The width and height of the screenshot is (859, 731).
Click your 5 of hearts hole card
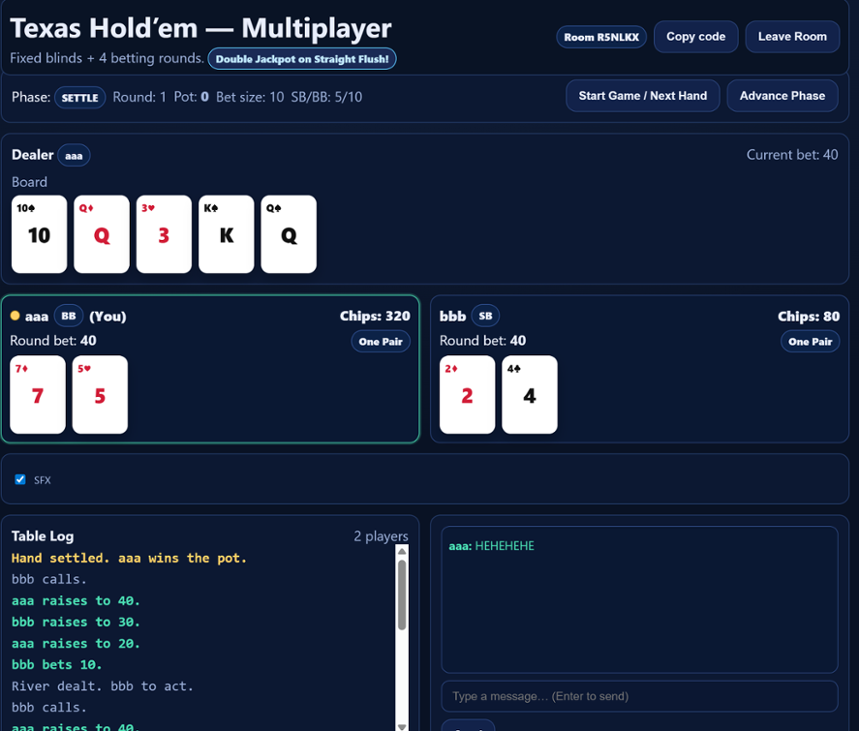(x=100, y=395)
